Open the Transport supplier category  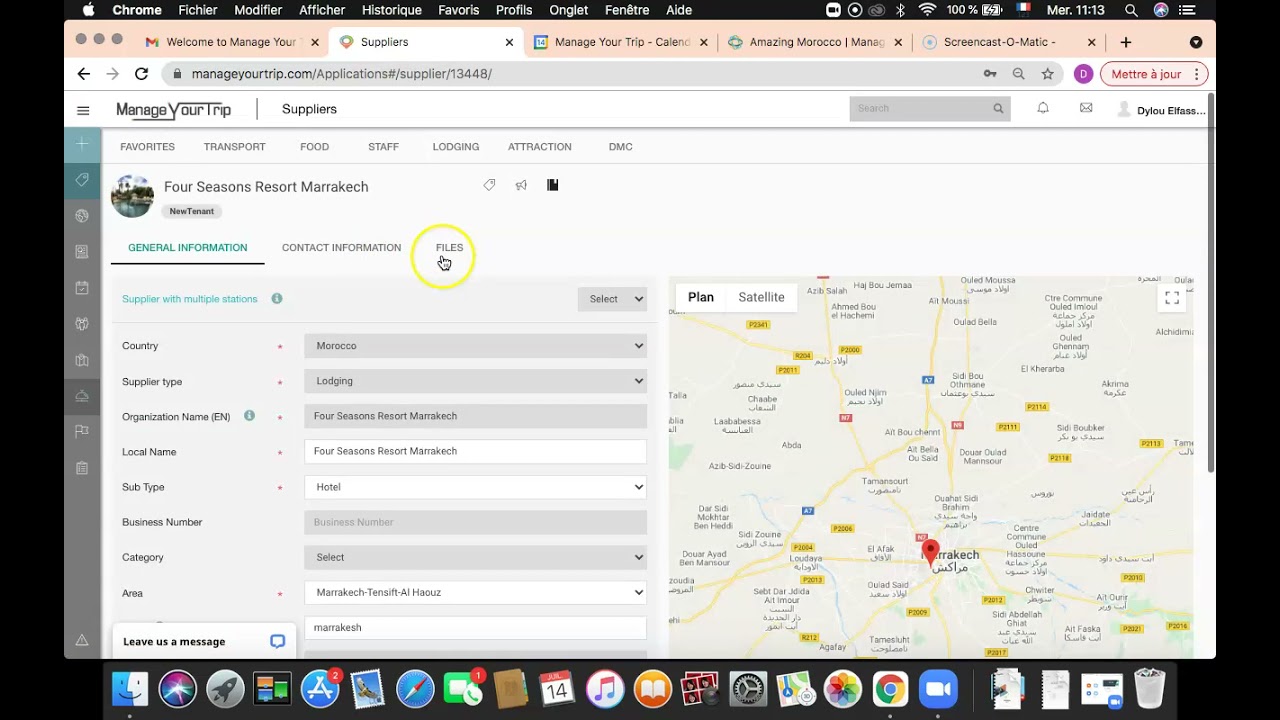pos(234,147)
